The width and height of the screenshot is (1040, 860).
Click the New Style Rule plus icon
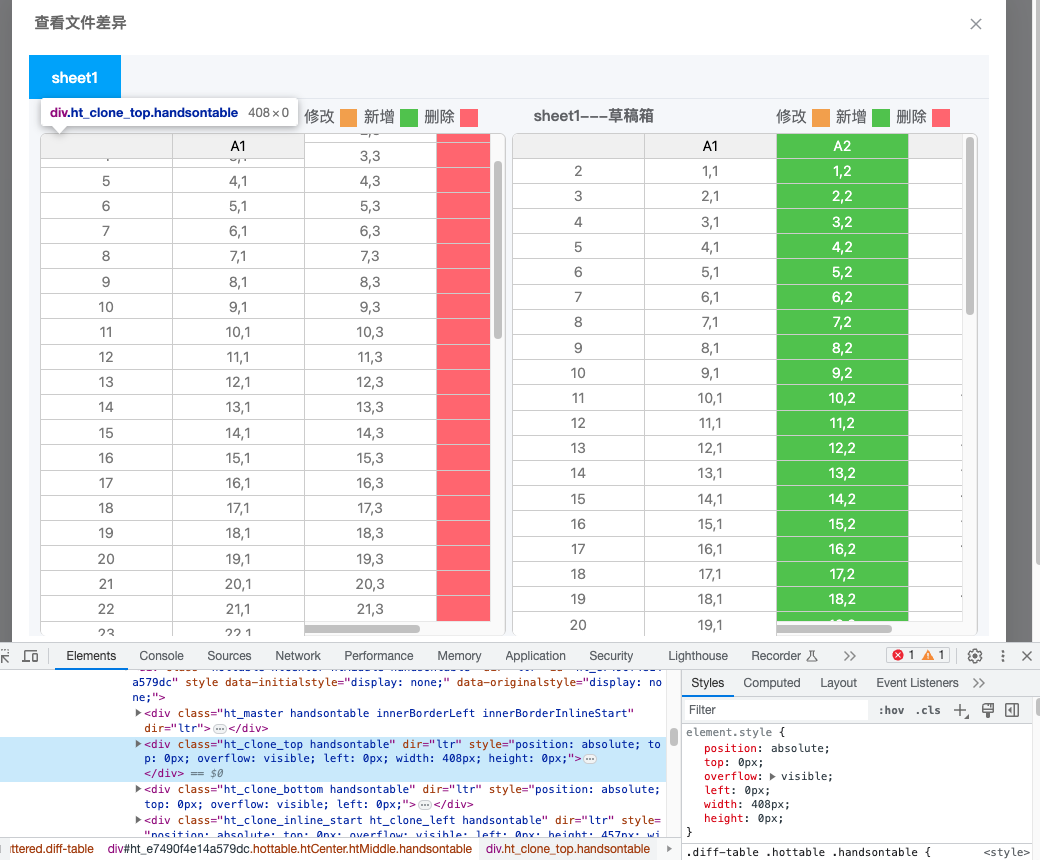pyautogui.click(x=960, y=709)
